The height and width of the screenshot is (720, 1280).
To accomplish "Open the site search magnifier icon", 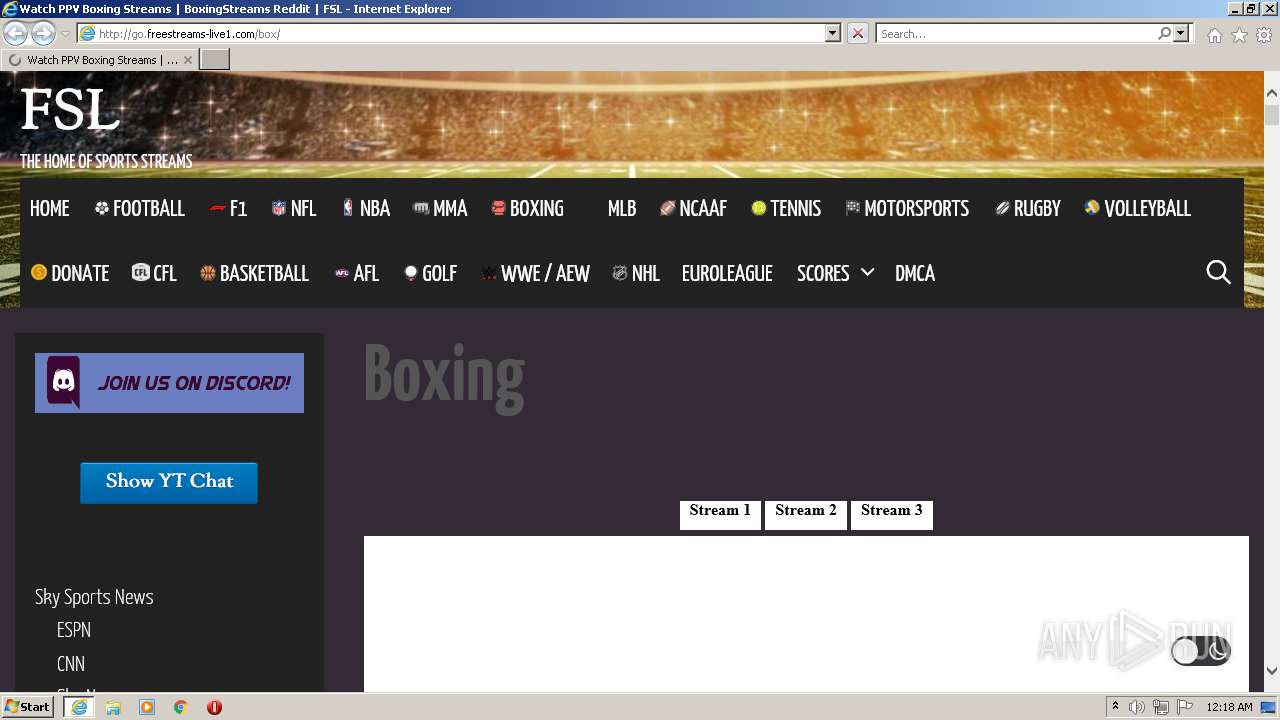I will pyautogui.click(x=1218, y=272).
